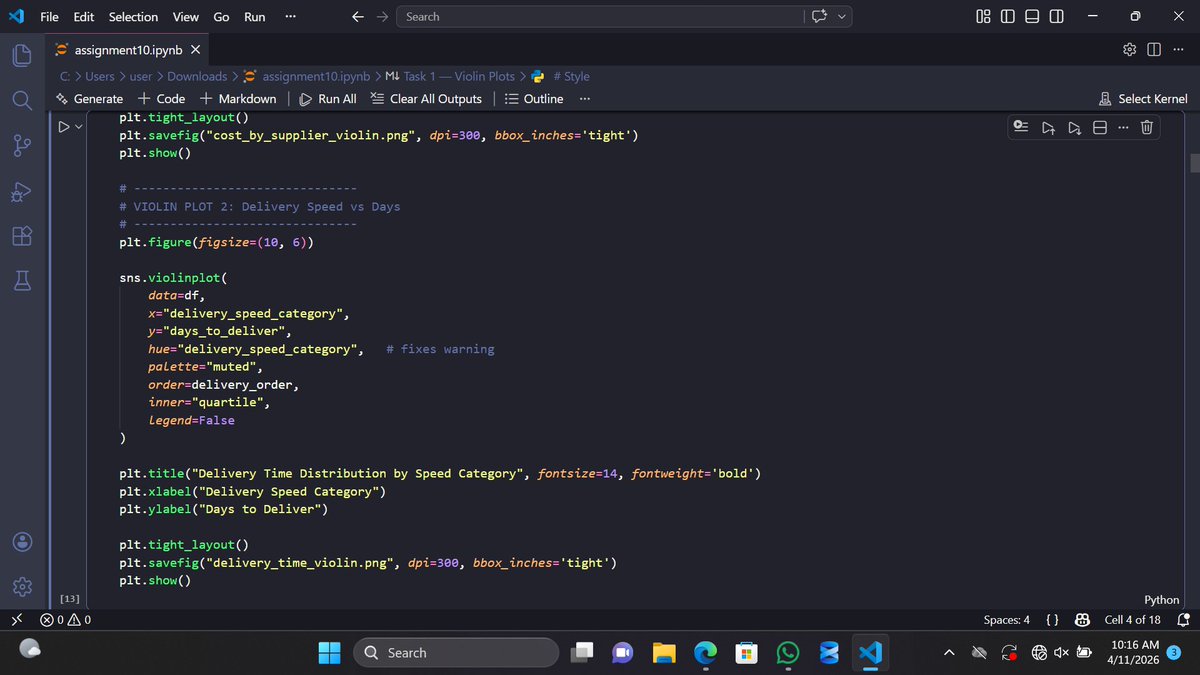Open the Run menu
The height and width of the screenshot is (675, 1200).
click(254, 16)
